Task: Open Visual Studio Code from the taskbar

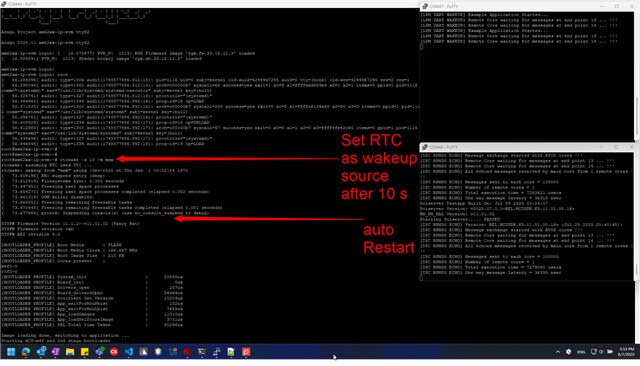Action: 129,352
